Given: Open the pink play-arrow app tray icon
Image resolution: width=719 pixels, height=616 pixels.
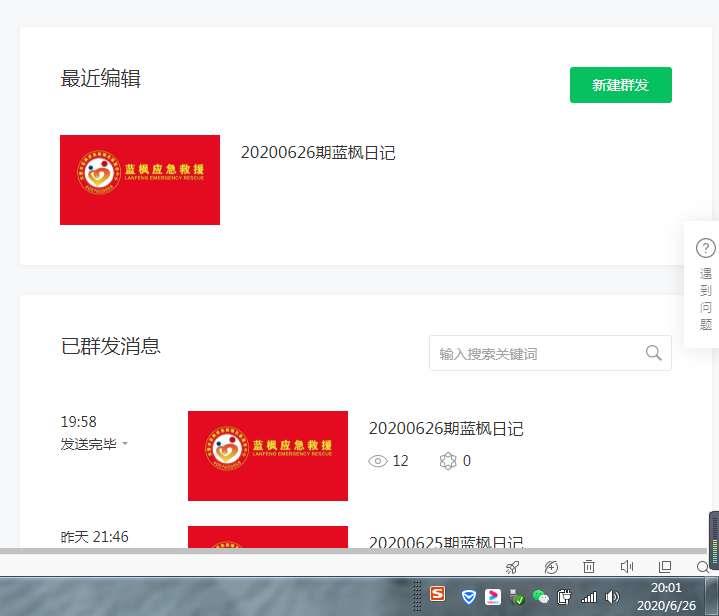Looking at the screenshot, I should coord(492,597).
